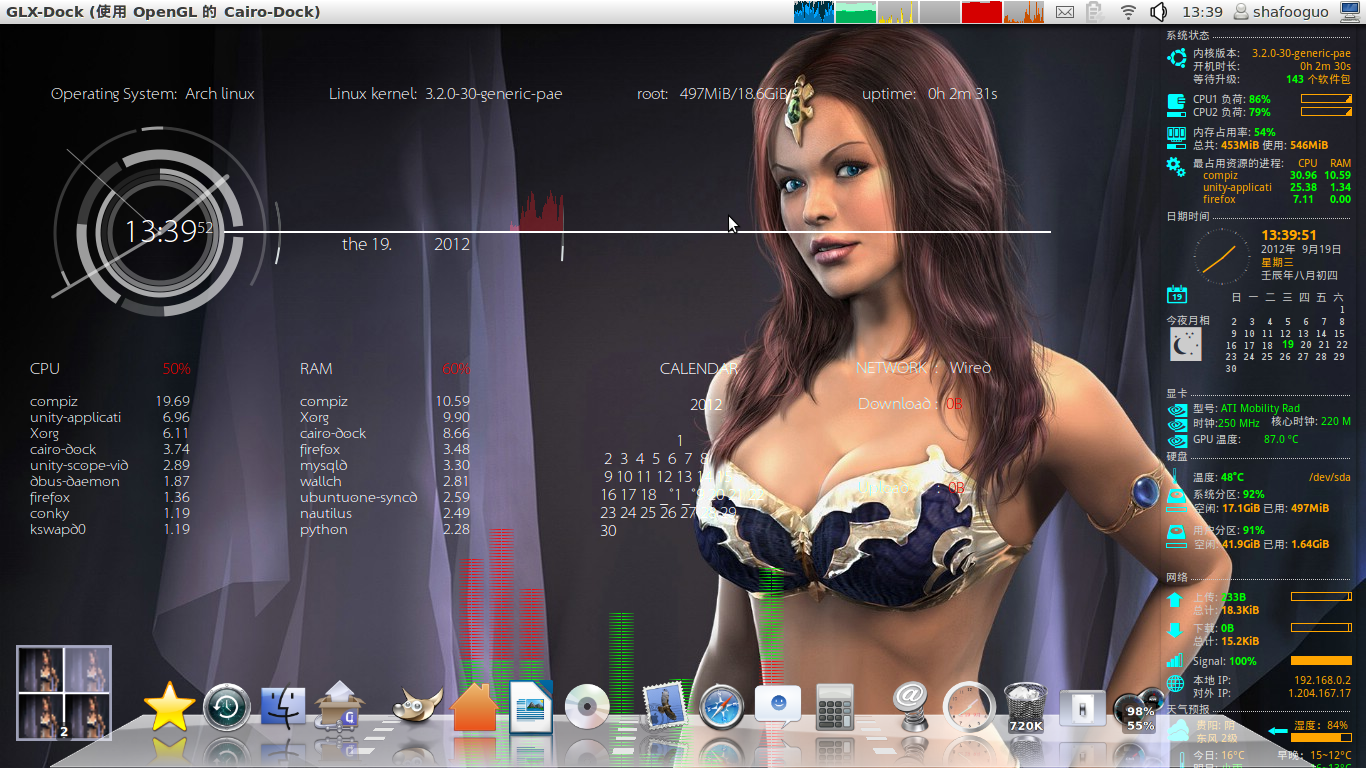Viewport: 1366px width, 768px height.
Task: Click the light switch dock icon
Action: (1083, 708)
